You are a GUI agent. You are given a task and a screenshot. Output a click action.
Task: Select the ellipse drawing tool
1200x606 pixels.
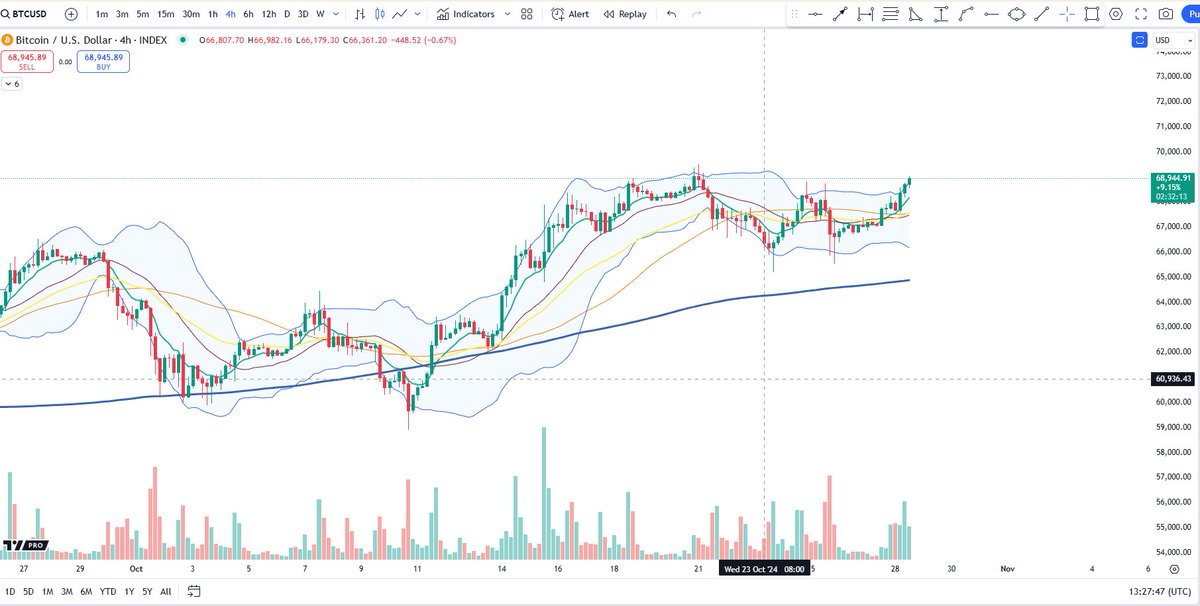tap(1016, 14)
